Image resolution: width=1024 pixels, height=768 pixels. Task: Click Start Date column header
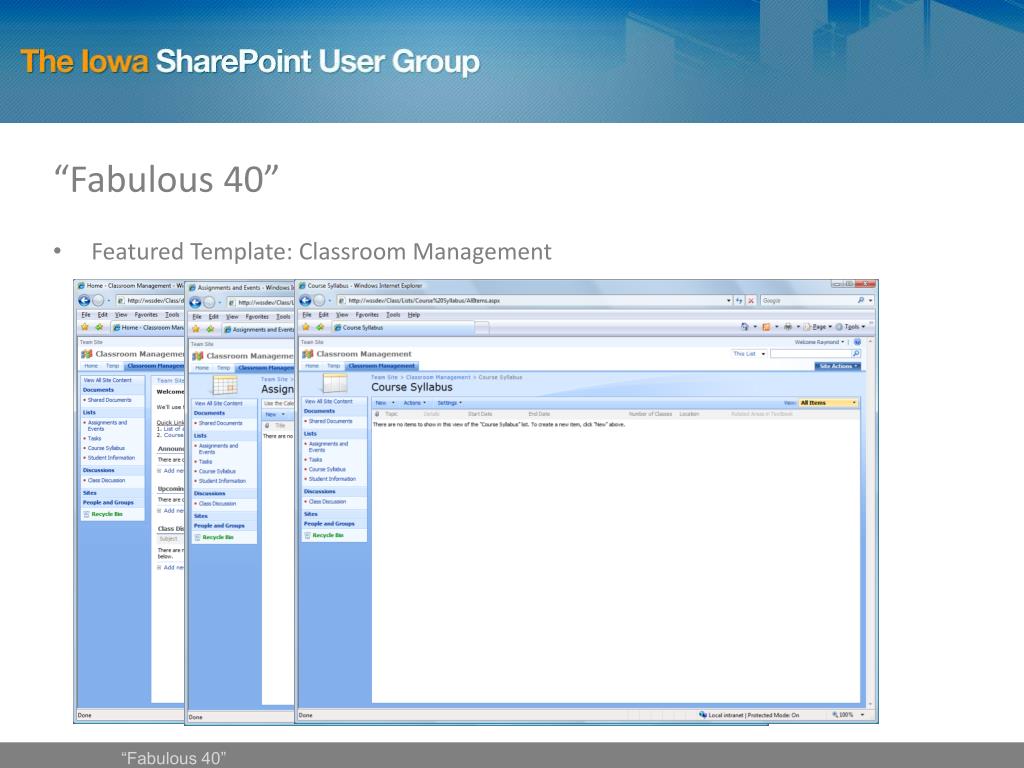click(x=480, y=414)
